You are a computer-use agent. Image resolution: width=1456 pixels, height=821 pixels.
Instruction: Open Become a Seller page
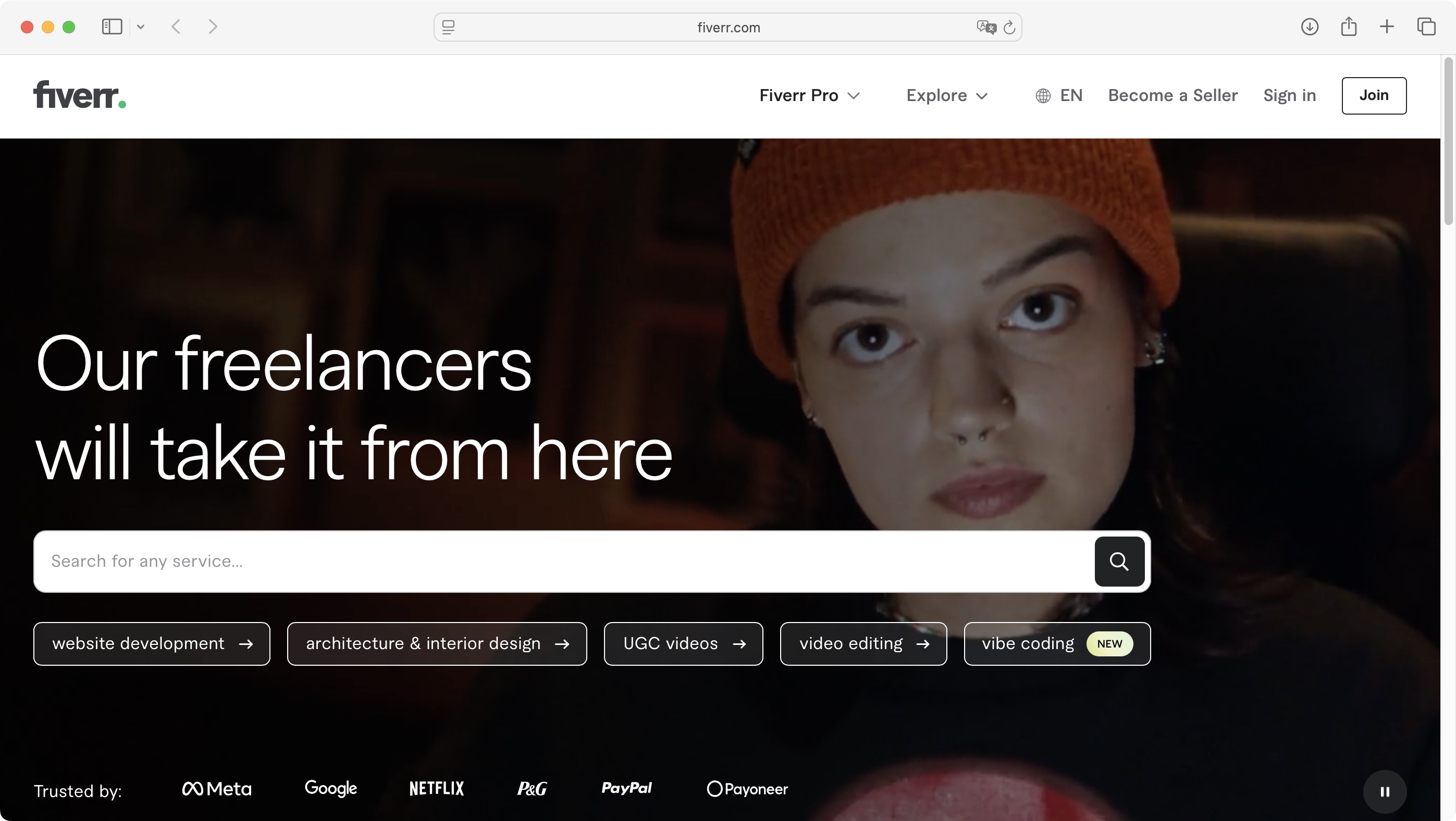coord(1173,95)
